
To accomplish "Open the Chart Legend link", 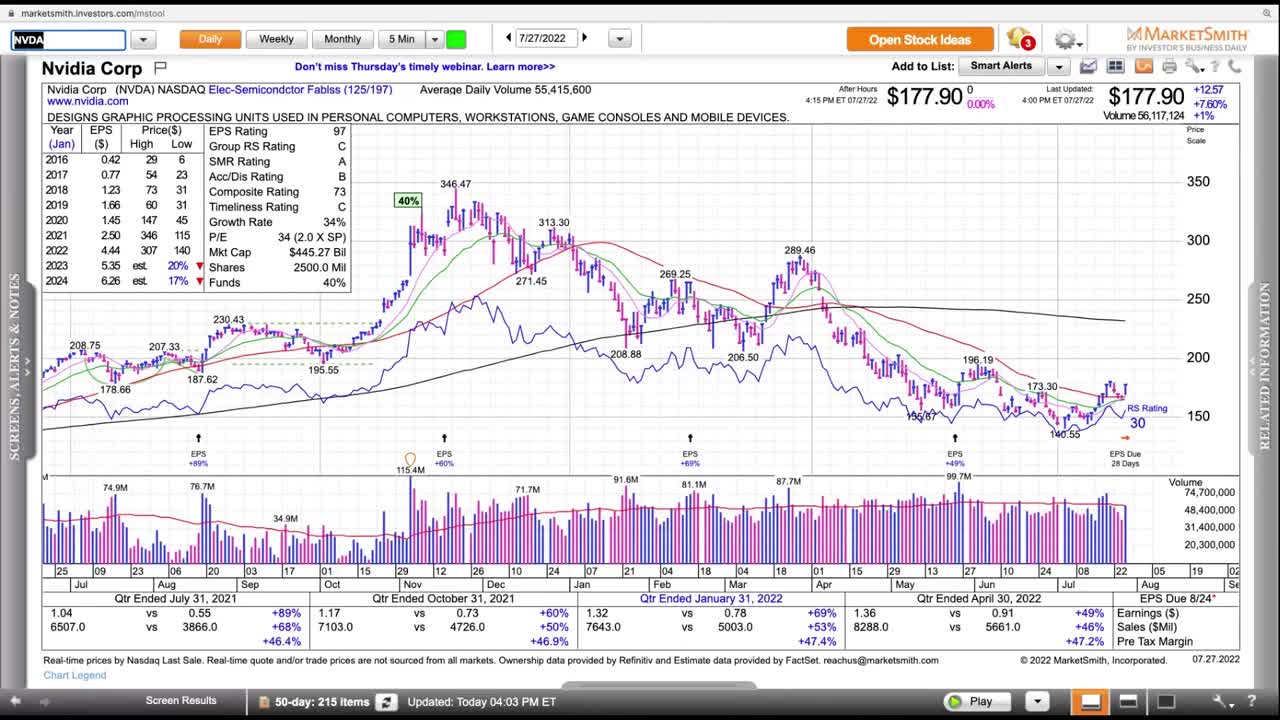I will [x=75, y=676].
